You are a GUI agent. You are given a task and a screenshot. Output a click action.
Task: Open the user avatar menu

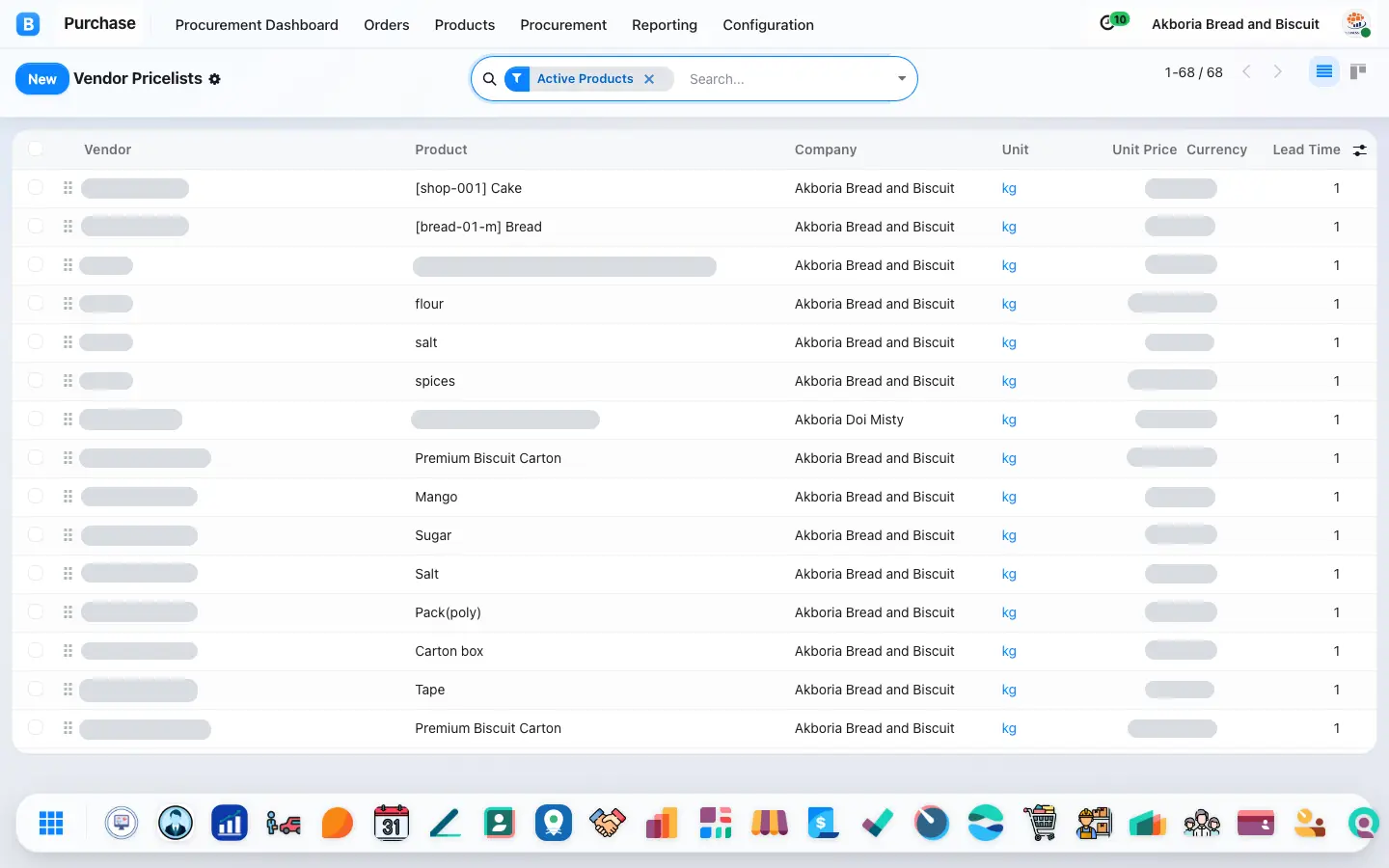pyautogui.click(x=1356, y=24)
